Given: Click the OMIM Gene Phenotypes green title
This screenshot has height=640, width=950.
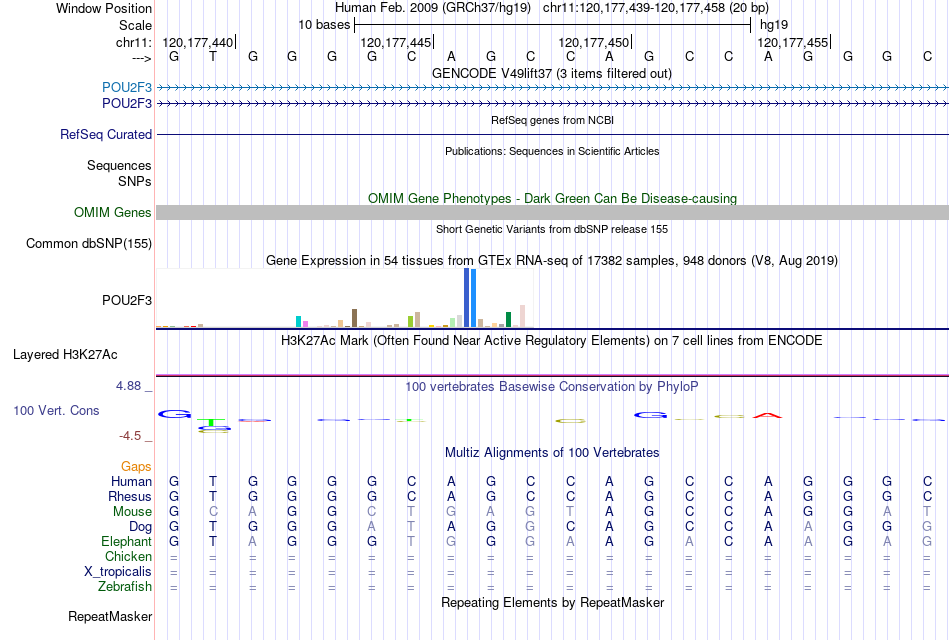Looking at the screenshot, I should pos(553,198).
